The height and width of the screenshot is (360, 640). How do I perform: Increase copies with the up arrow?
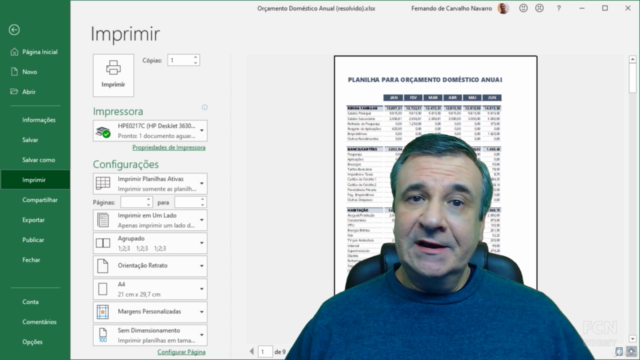[196, 58]
